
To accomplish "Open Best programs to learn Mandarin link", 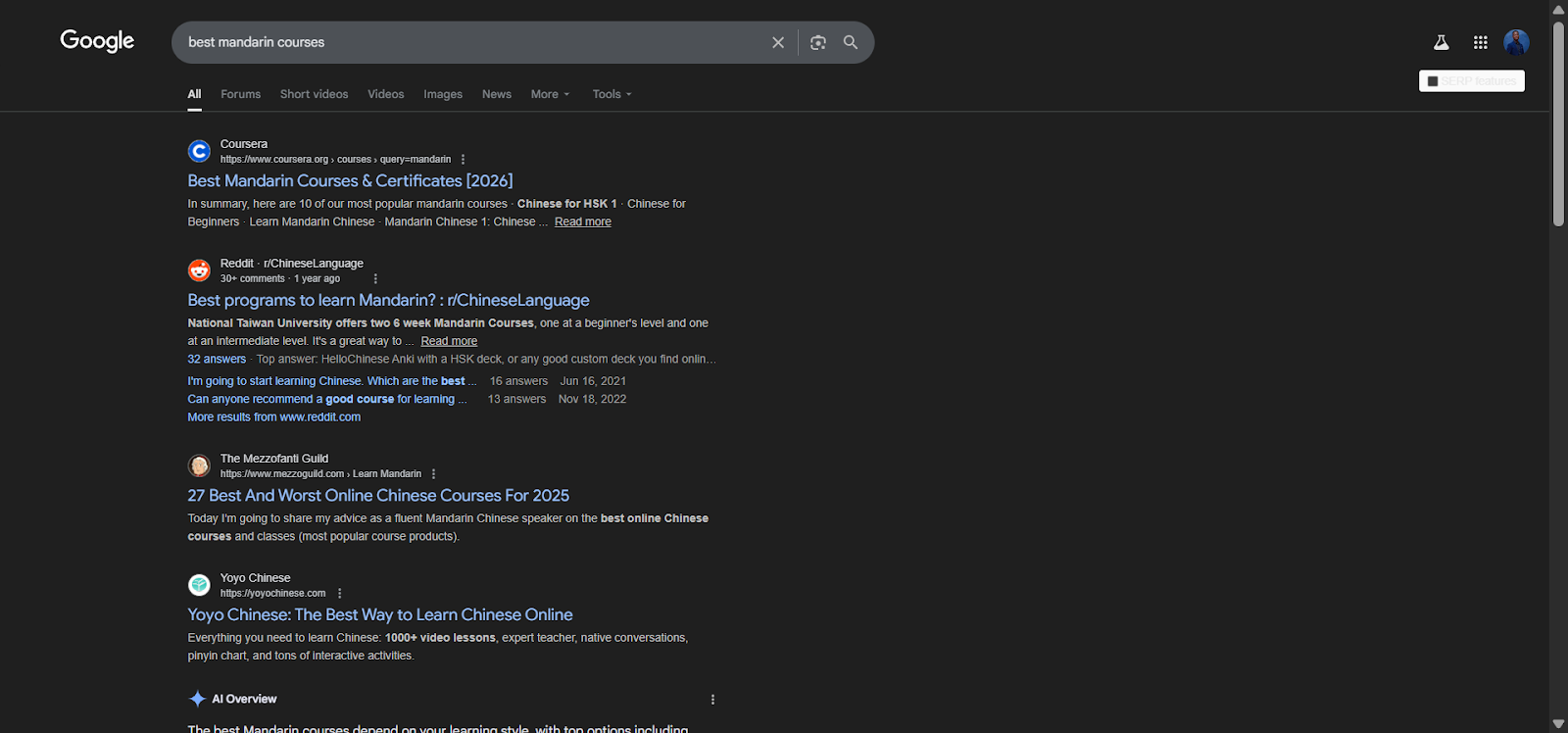I will pyautogui.click(x=388, y=301).
